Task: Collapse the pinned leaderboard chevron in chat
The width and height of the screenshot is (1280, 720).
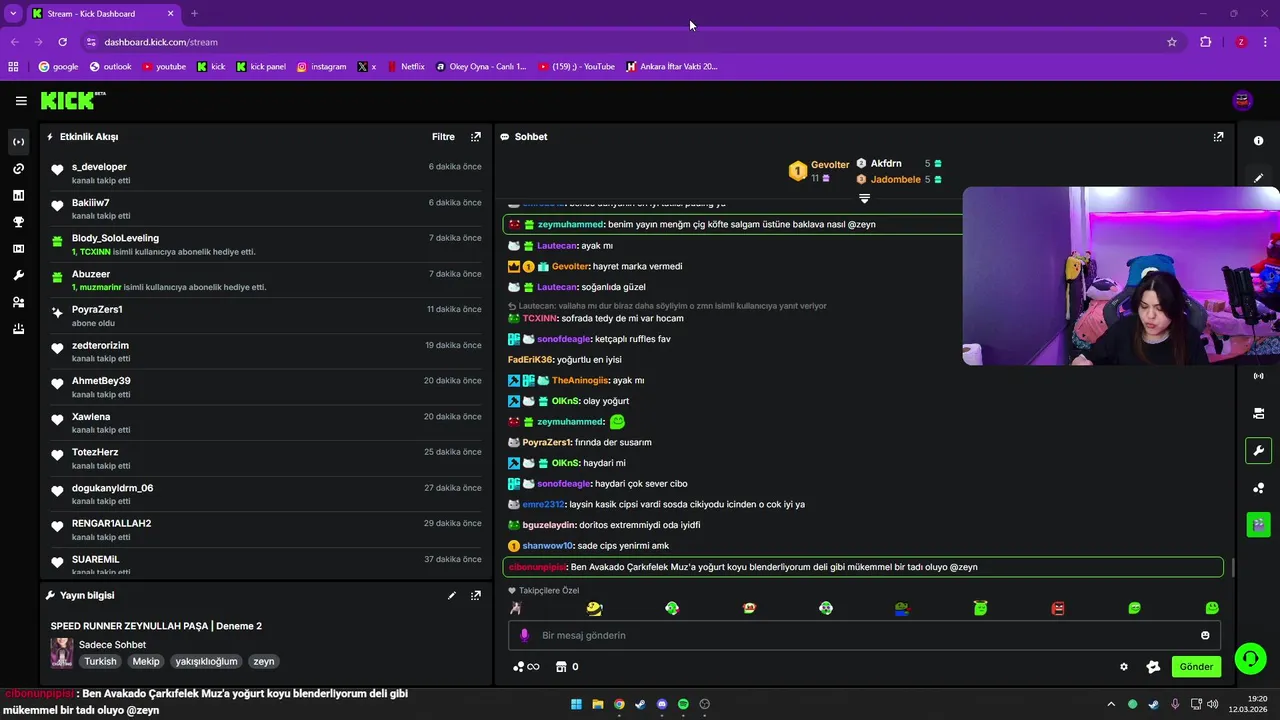Action: (x=864, y=198)
